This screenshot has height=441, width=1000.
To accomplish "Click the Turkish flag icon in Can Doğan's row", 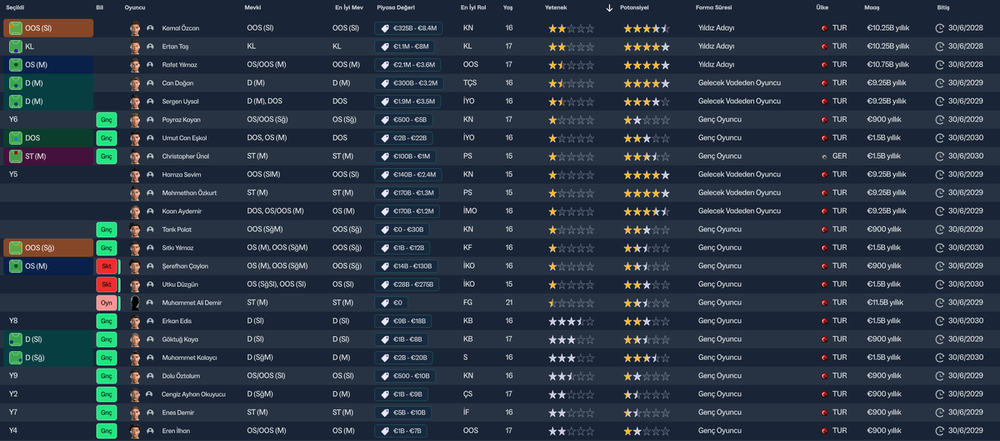I will [824, 83].
